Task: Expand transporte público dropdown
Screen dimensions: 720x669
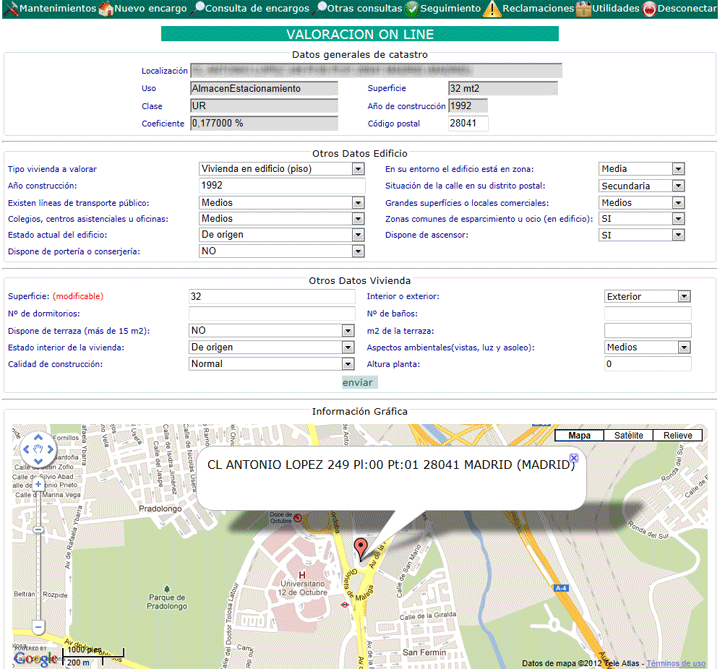Action: [x=358, y=203]
